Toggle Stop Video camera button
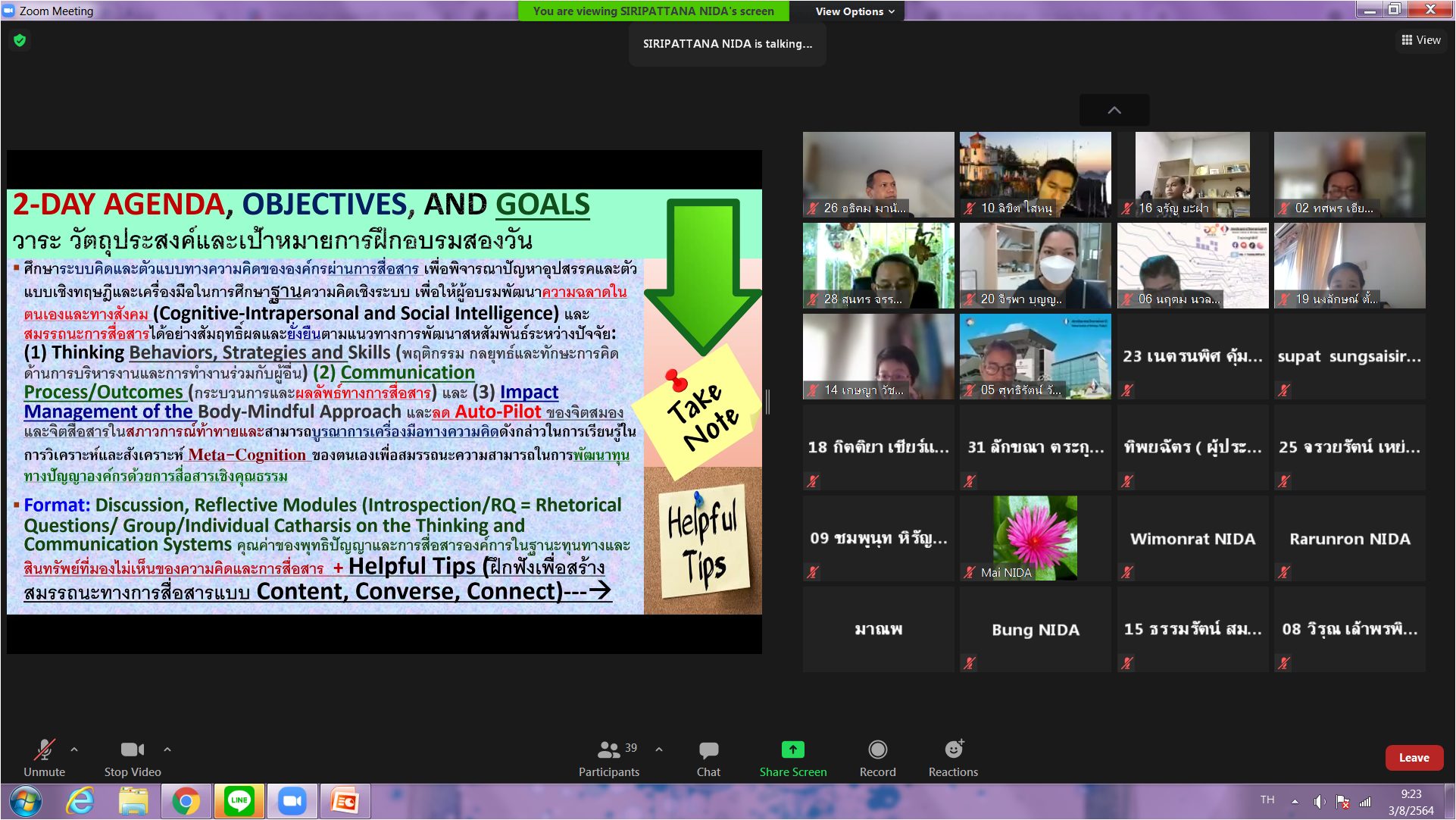 (132, 750)
